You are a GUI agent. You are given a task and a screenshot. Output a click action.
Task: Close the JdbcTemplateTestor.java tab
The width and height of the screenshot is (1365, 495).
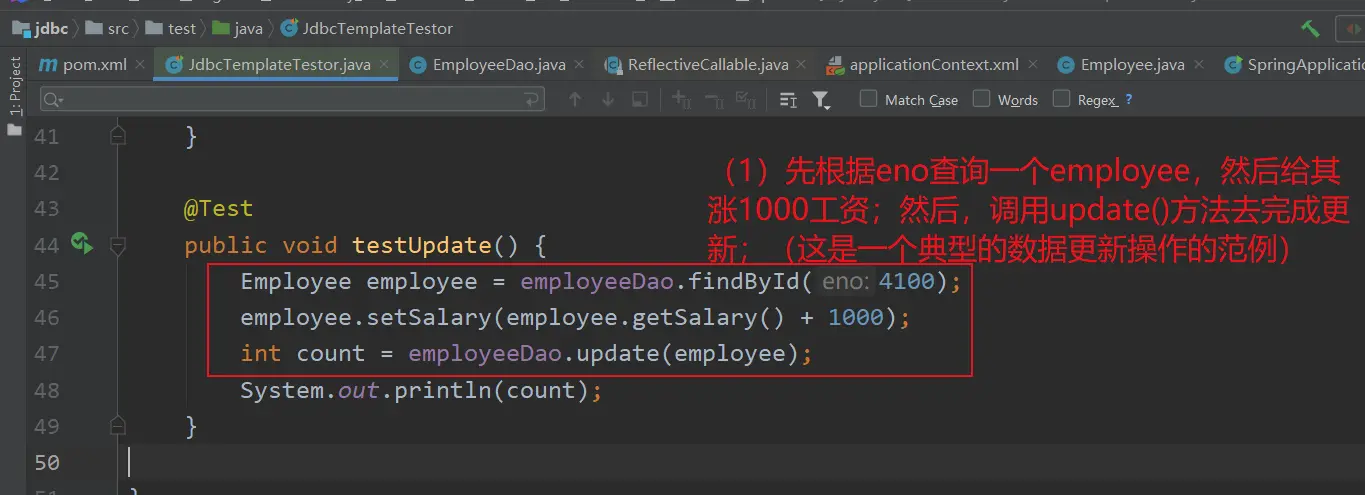384,65
